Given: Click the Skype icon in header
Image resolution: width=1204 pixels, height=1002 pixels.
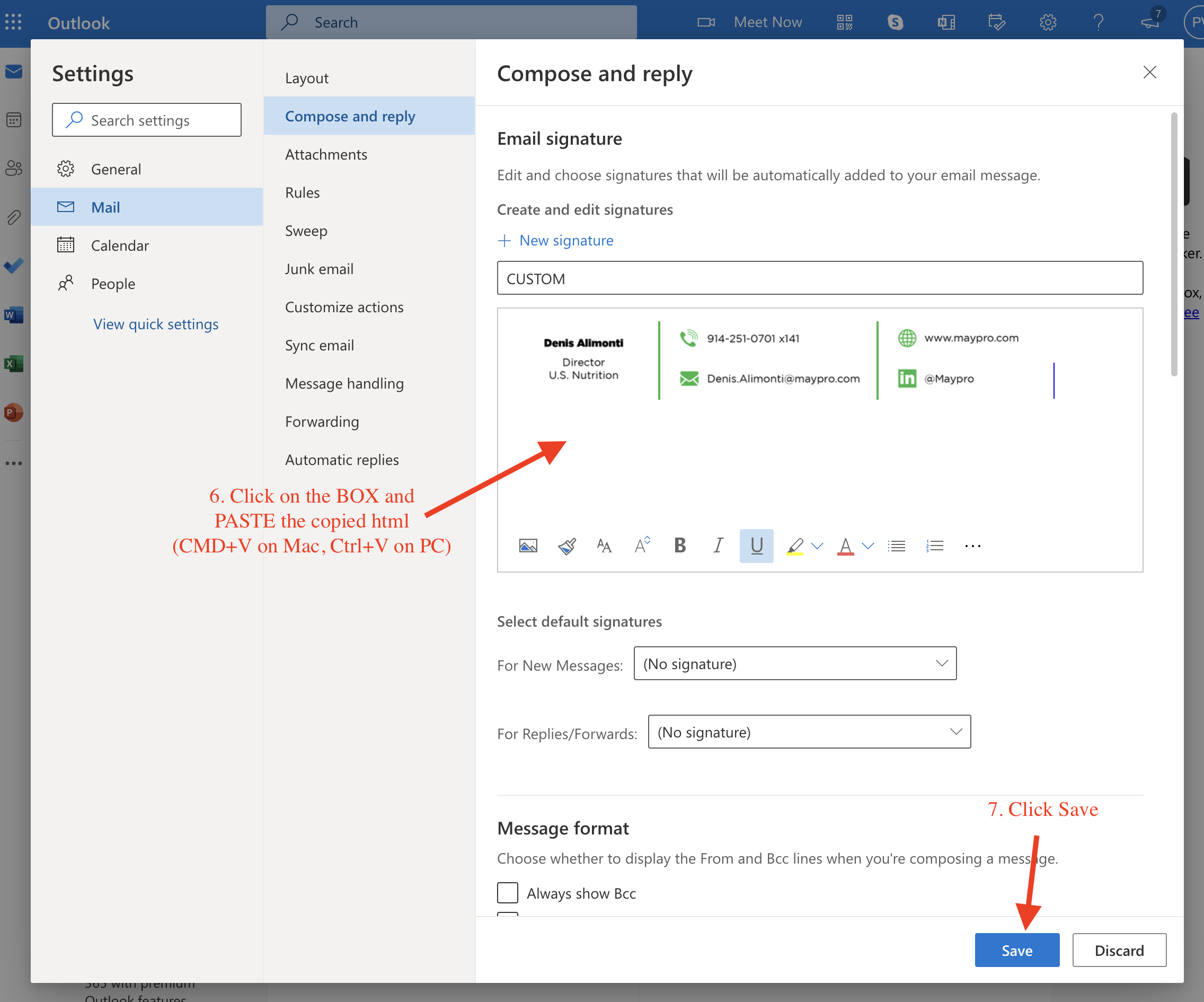Looking at the screenshot, I should click(x=895, y=22).
